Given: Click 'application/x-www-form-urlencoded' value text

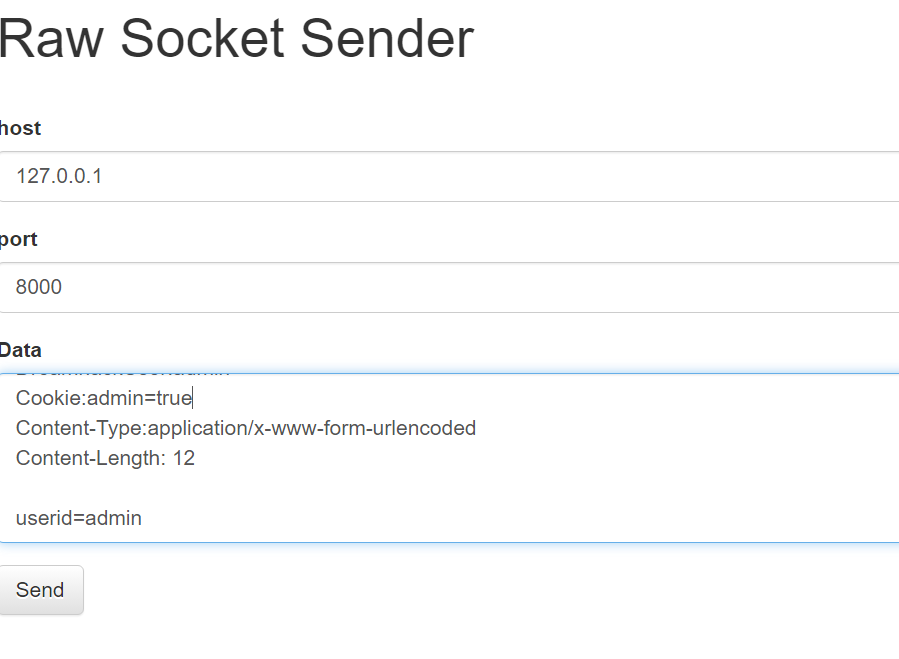Looking at the screenshot, I should click(312, 428).
